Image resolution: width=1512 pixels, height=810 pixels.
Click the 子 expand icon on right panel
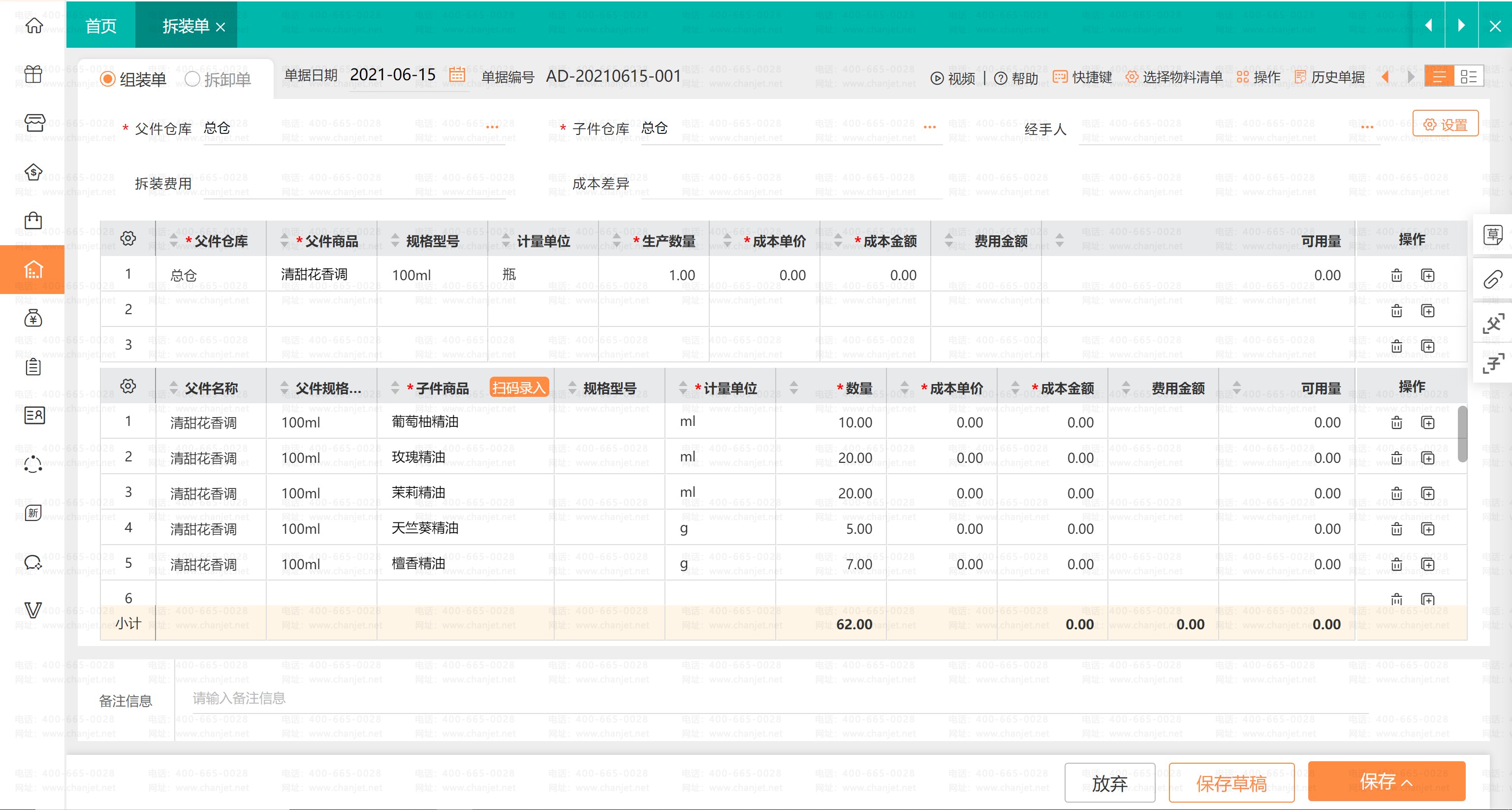point(1493,362)
